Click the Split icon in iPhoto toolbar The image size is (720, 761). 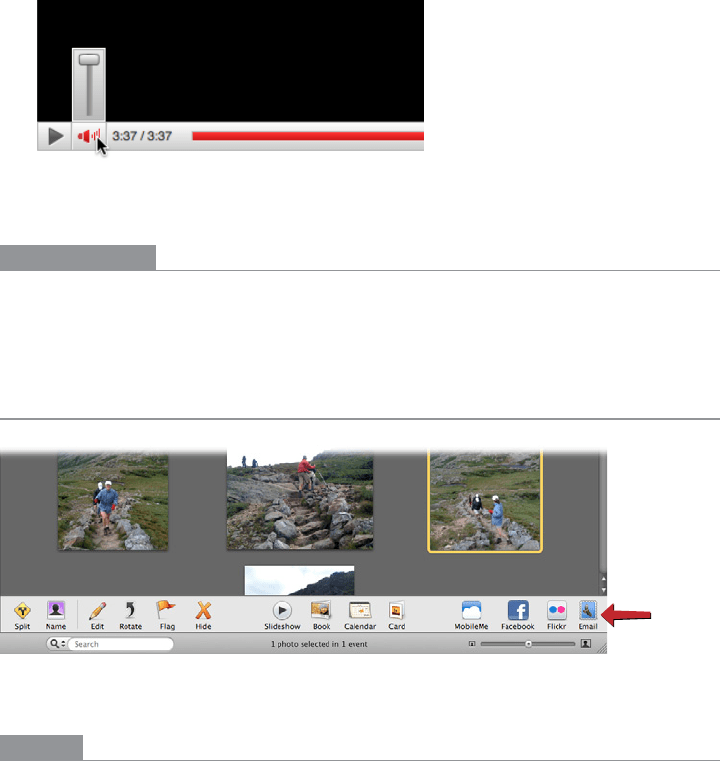click(x=22, y=615)
